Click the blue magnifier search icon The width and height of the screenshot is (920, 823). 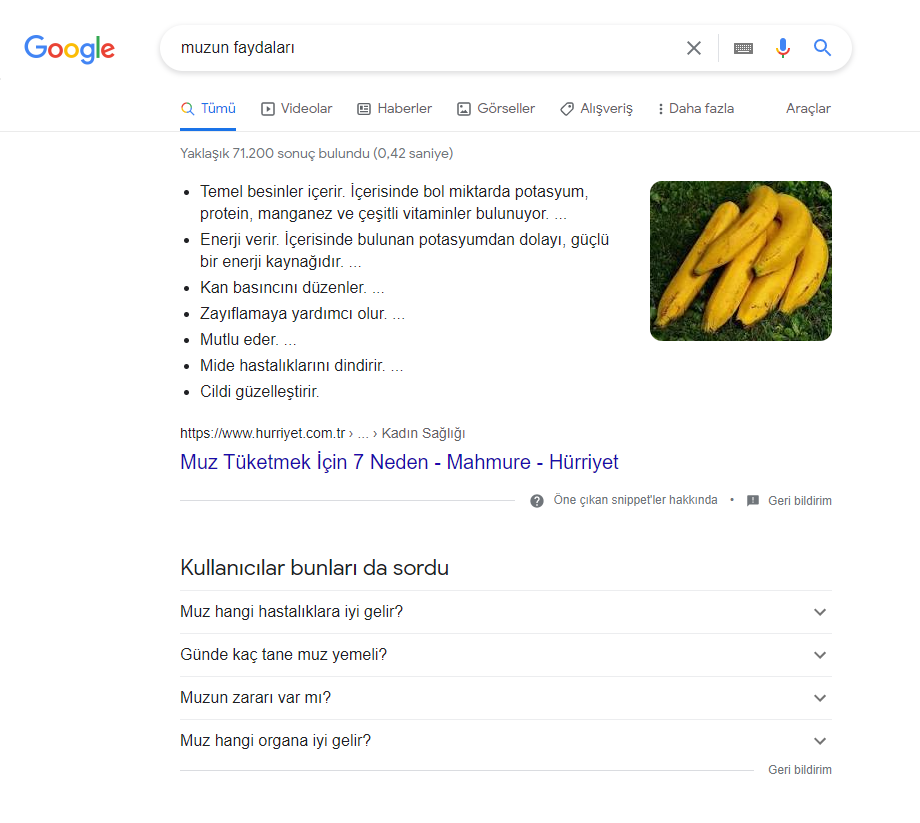(822, 48)
